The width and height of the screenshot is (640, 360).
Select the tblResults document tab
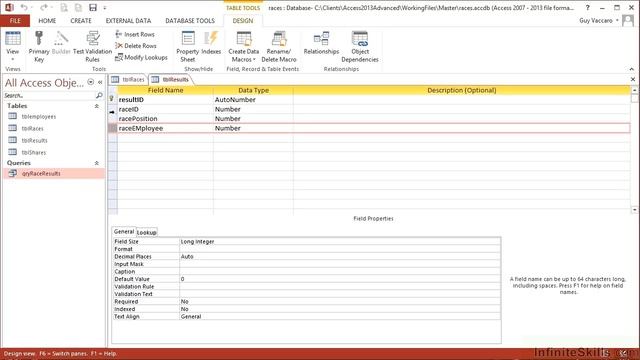tap(171, 79)
